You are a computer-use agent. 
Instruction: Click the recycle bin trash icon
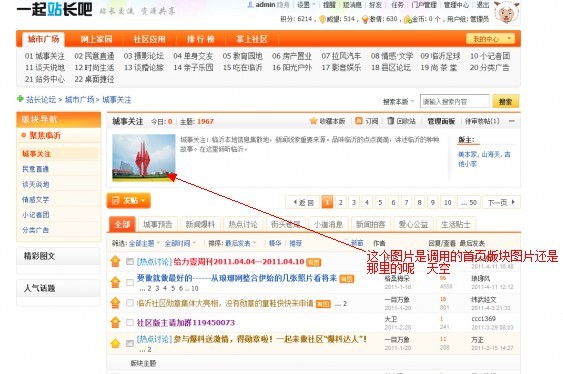[391, 121]
